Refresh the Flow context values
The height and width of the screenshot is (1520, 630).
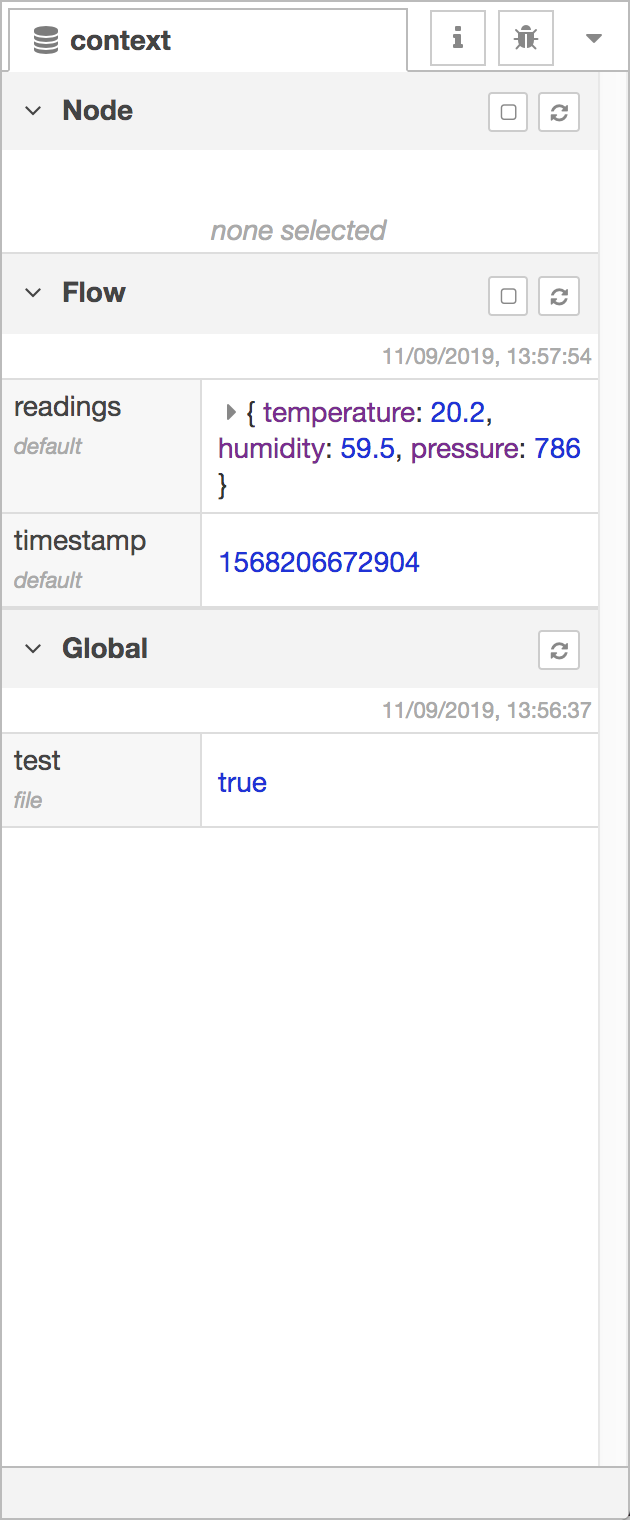559,295
